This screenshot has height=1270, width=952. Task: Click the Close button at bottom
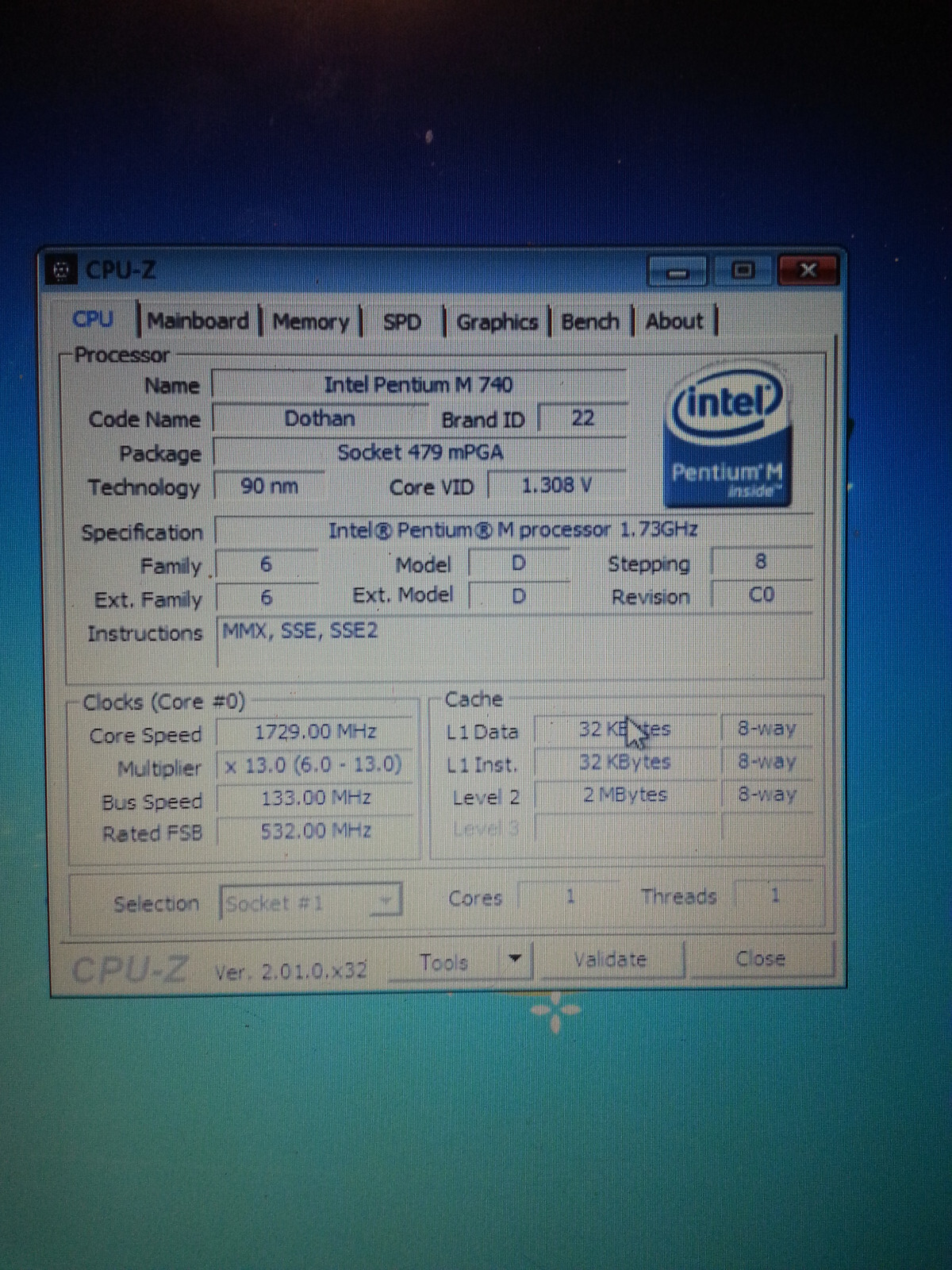[760, 959]
